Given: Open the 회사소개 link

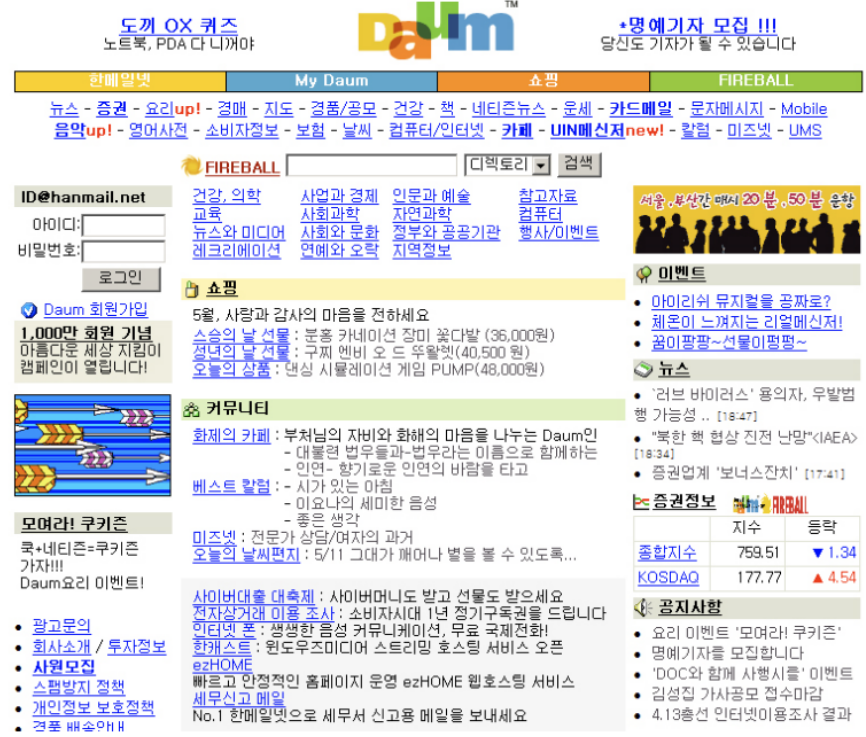Looking at the screenshot, I should pos(62,646).
